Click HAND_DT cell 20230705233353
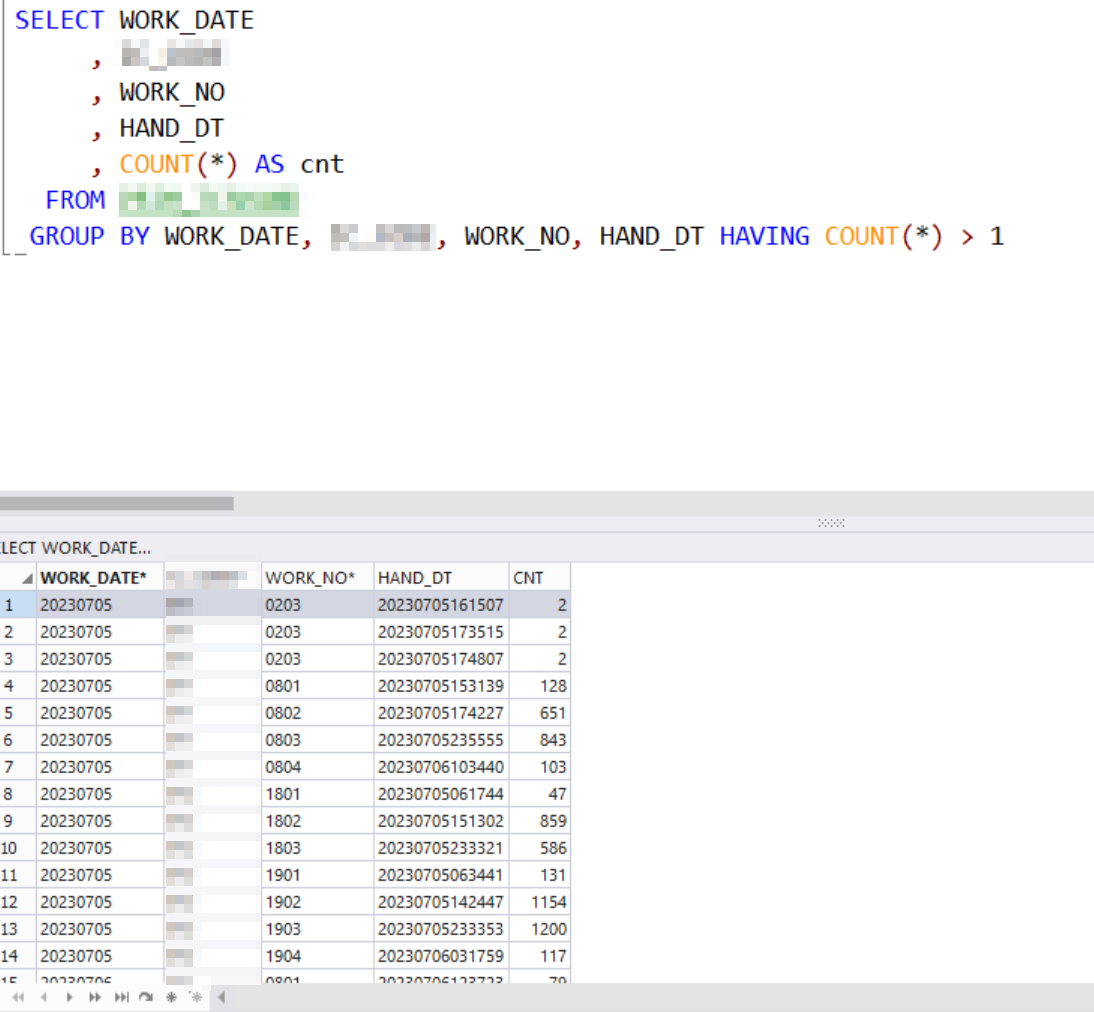Screen dimensions: 1094x1012 (x=441, y=929)
